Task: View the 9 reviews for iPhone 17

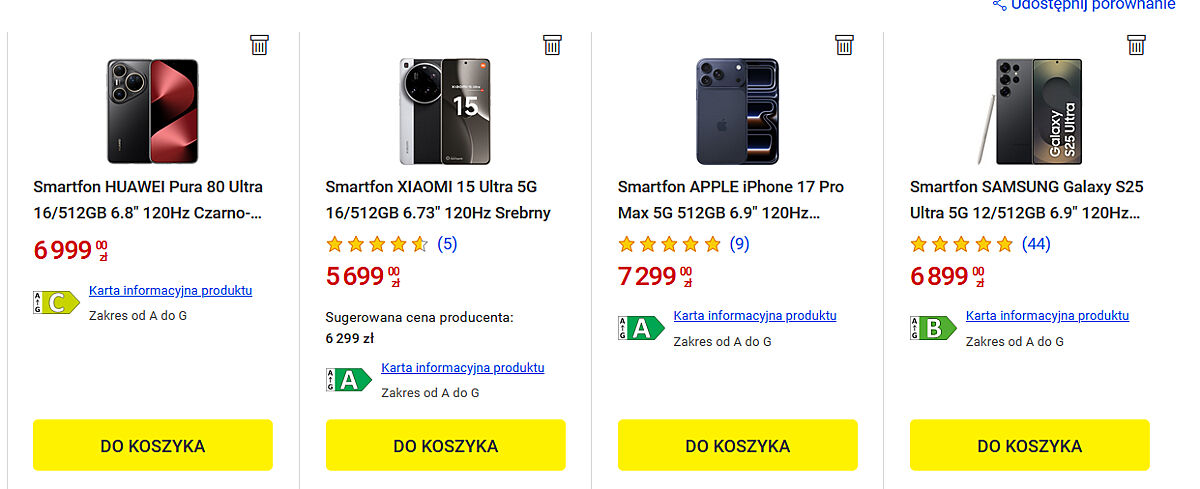Action: tap(739, 243)
